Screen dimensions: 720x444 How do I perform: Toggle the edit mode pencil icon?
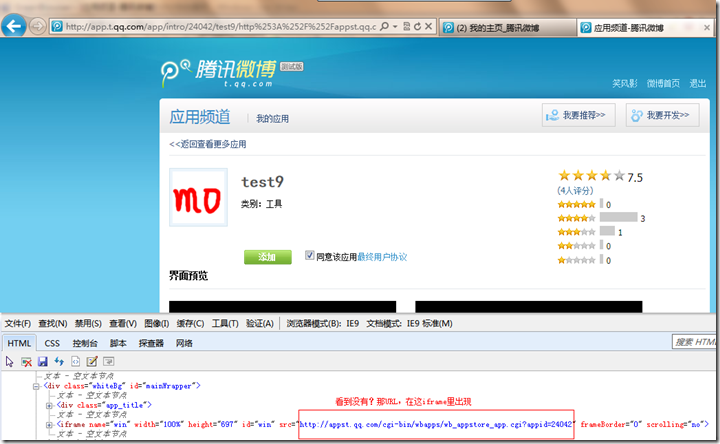pyautogui.click(x=92, y=362)
